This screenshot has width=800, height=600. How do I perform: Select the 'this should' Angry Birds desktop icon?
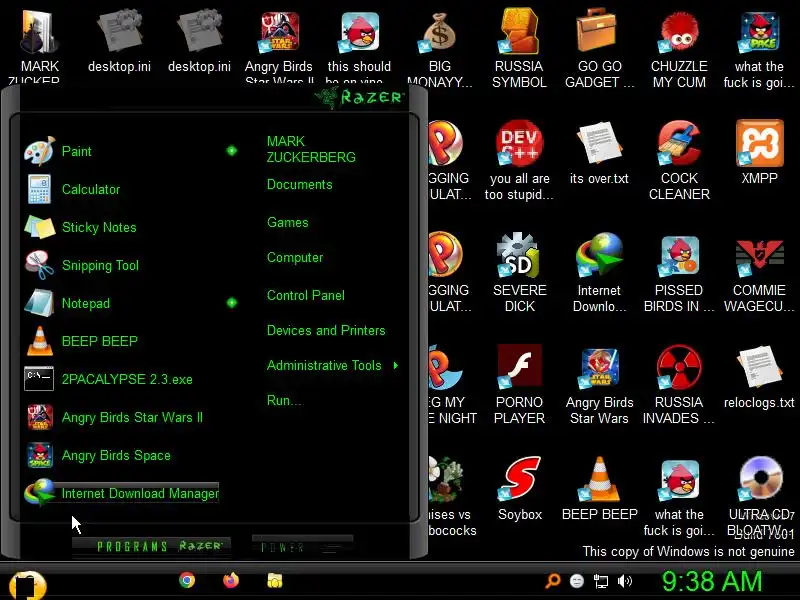(x=359, y=47)
